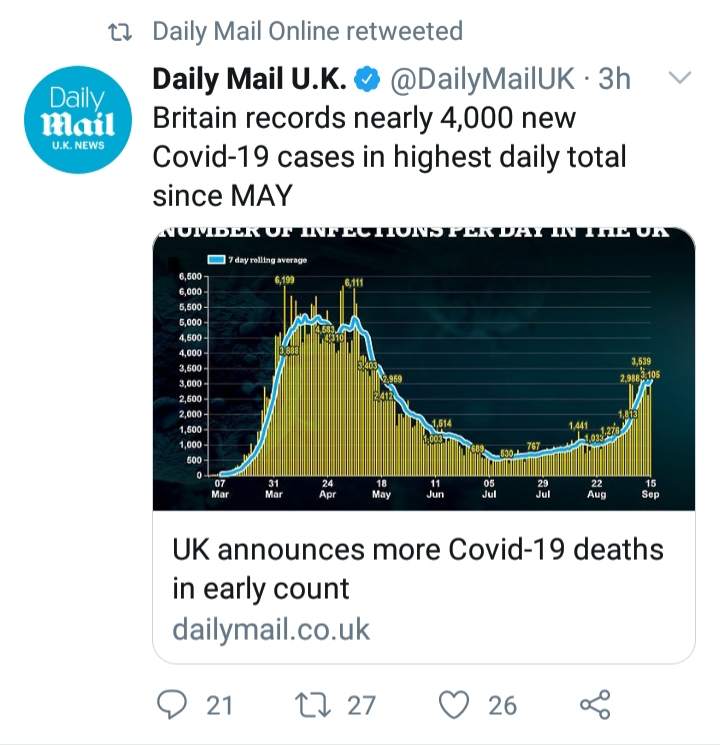Expand the tweet options chevron
The width and height of the screenshot is (720, 745).
point(679,78)
